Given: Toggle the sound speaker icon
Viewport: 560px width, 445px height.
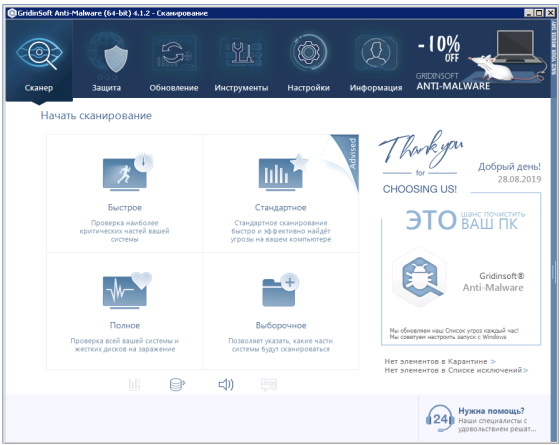Looking at the screenshot, I should pos(226,384).
